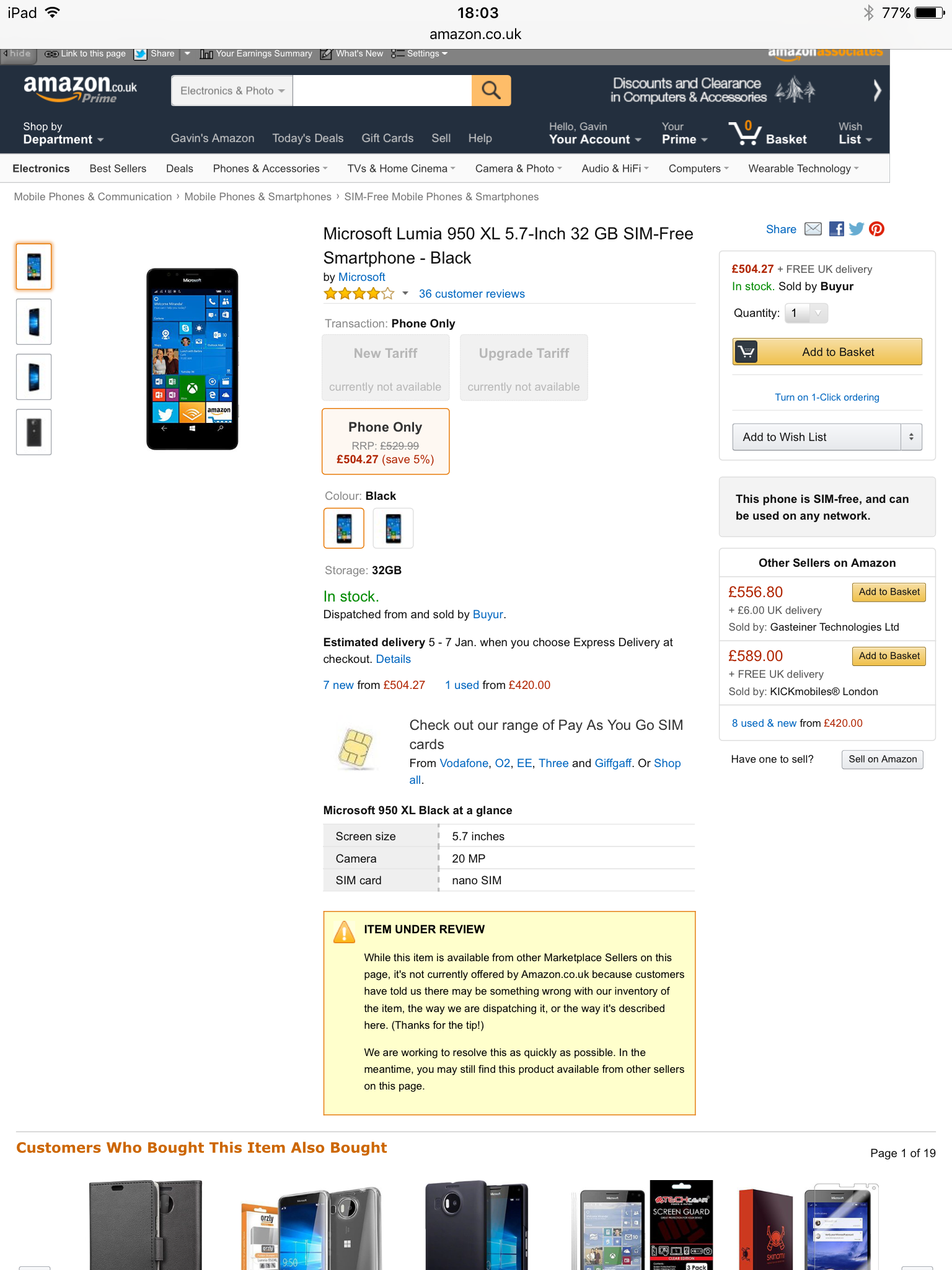Viewport: 952px width, 1270px height.
Task: Click the orange search magnifier button
Action: [x=491, y=91]
